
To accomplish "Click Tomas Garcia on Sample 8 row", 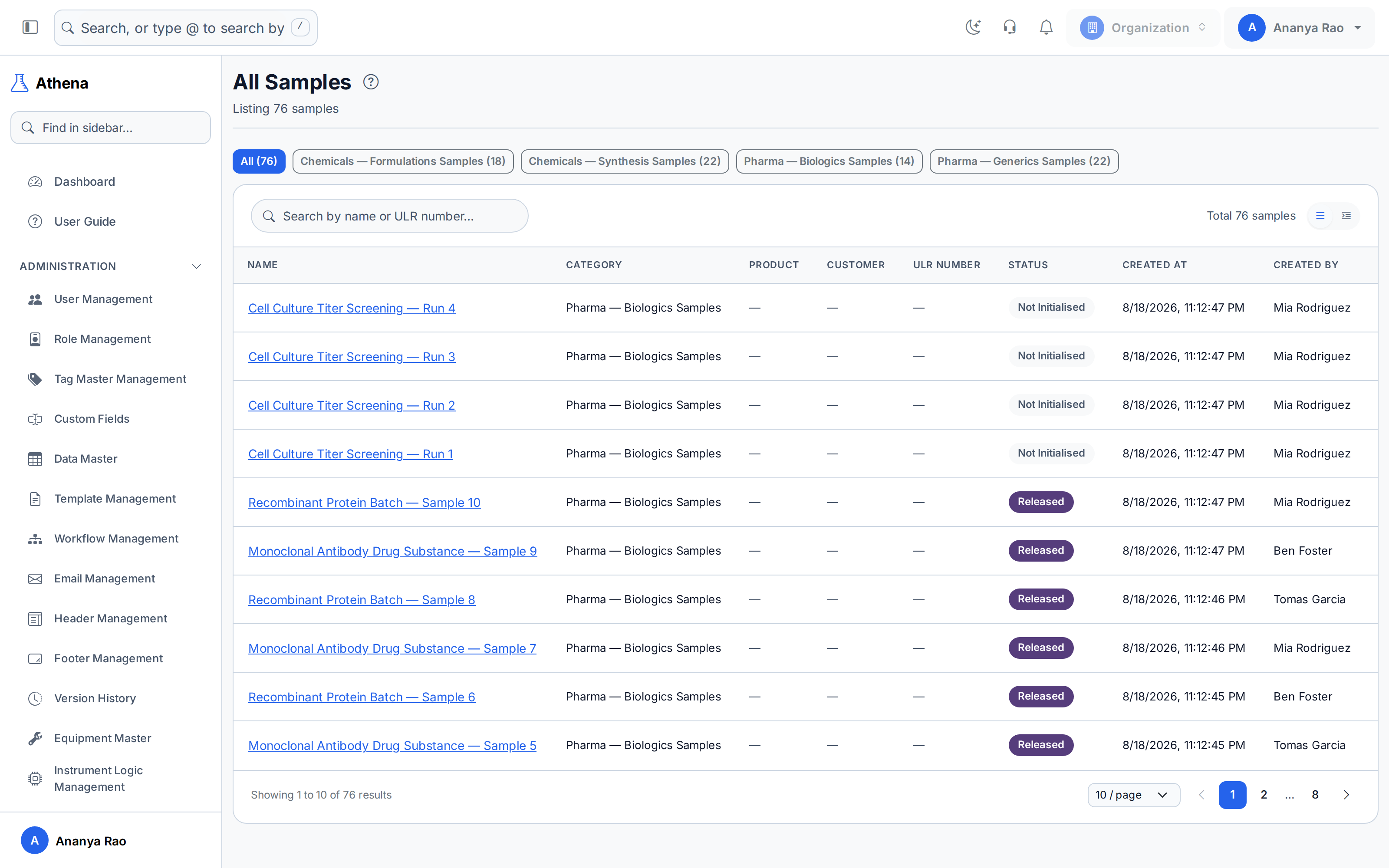I will pos(1309,599).
